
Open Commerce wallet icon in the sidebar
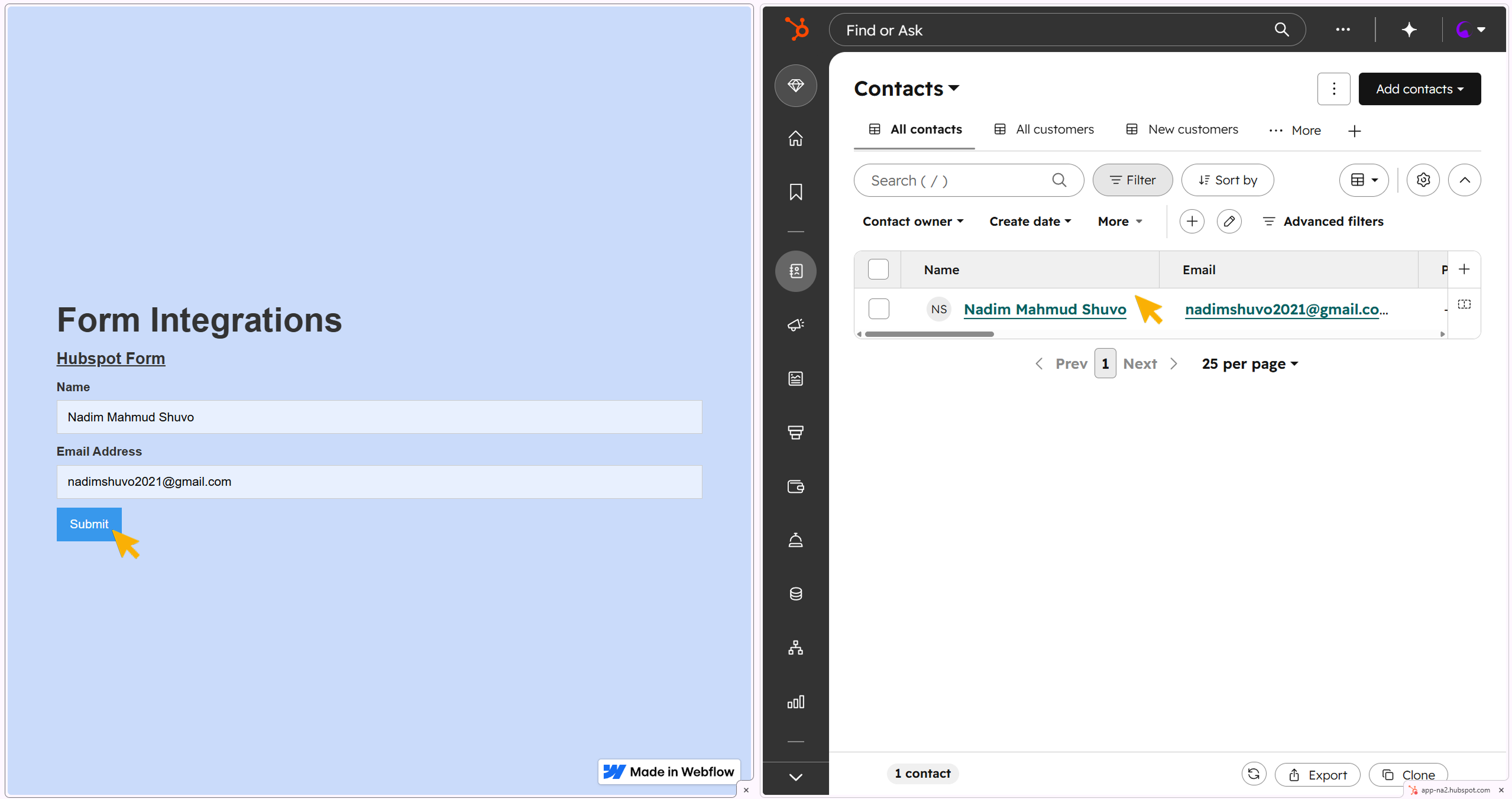796,486
